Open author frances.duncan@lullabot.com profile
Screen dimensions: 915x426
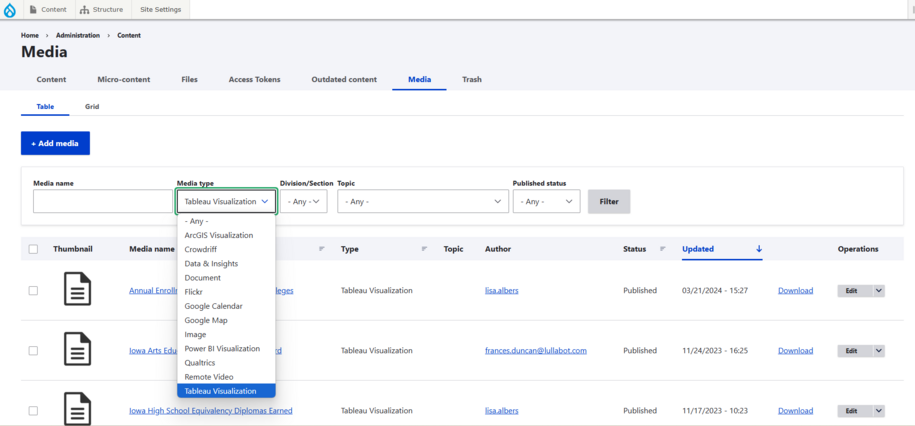click(x=536, y=351)
